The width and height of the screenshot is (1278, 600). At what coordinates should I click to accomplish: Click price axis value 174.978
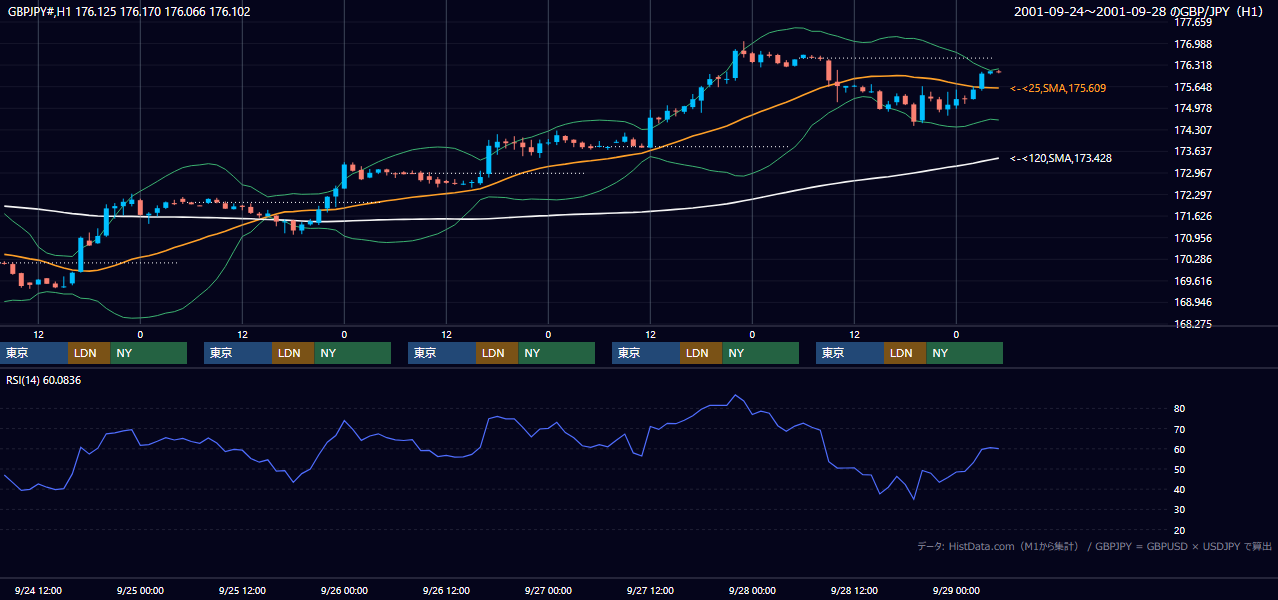[1193, 108]
